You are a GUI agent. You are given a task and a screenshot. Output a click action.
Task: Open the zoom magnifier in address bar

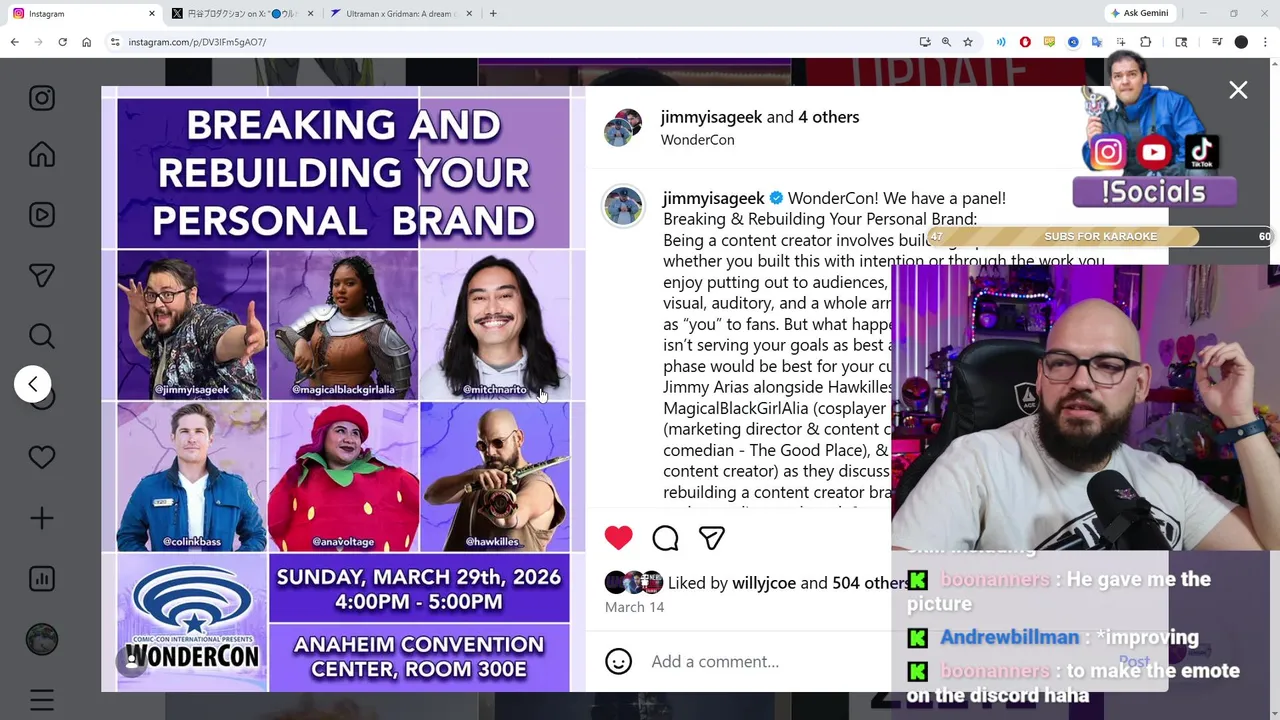946,42
